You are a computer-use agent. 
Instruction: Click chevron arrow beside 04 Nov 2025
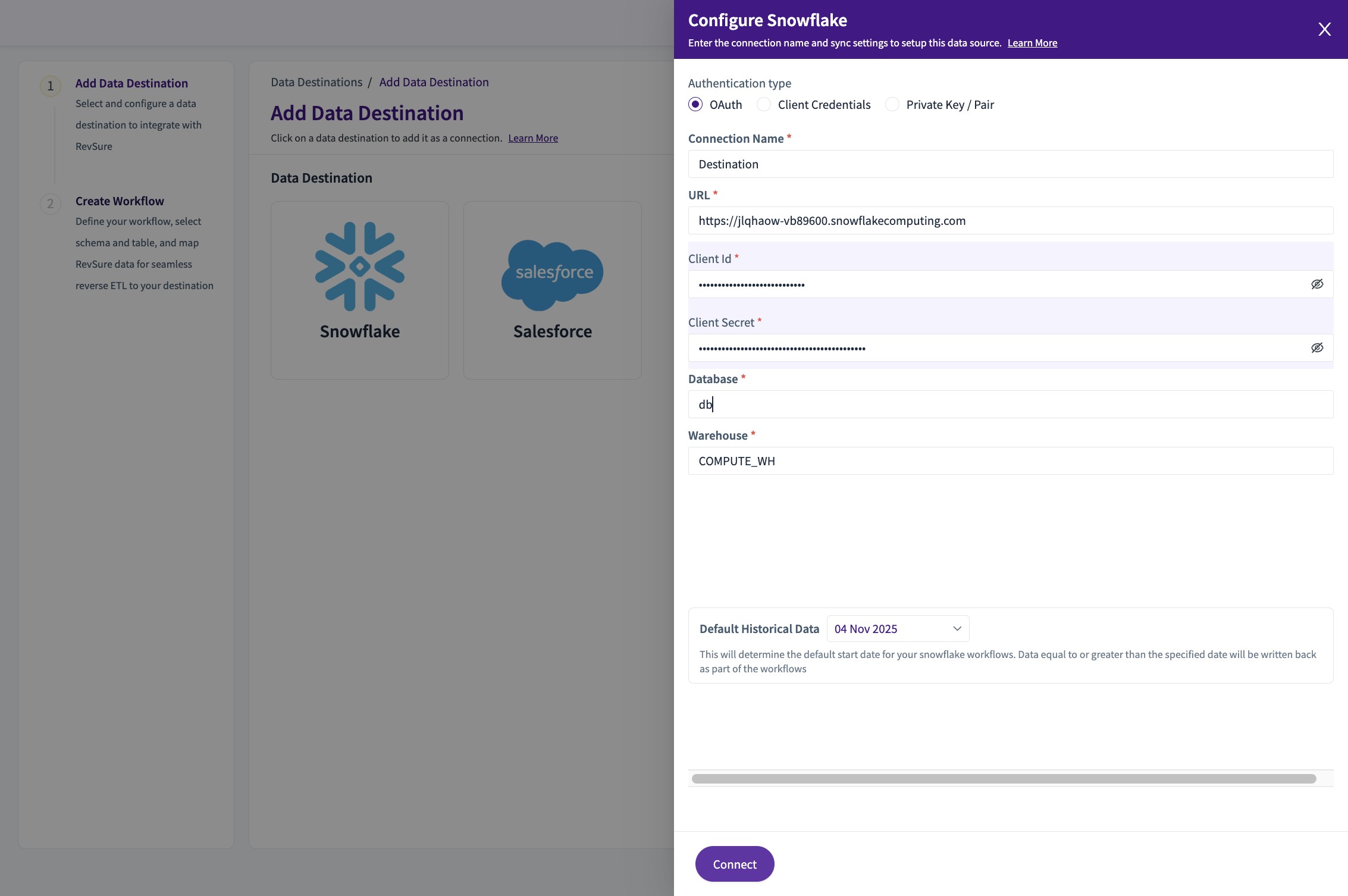[x=957, y=629]
